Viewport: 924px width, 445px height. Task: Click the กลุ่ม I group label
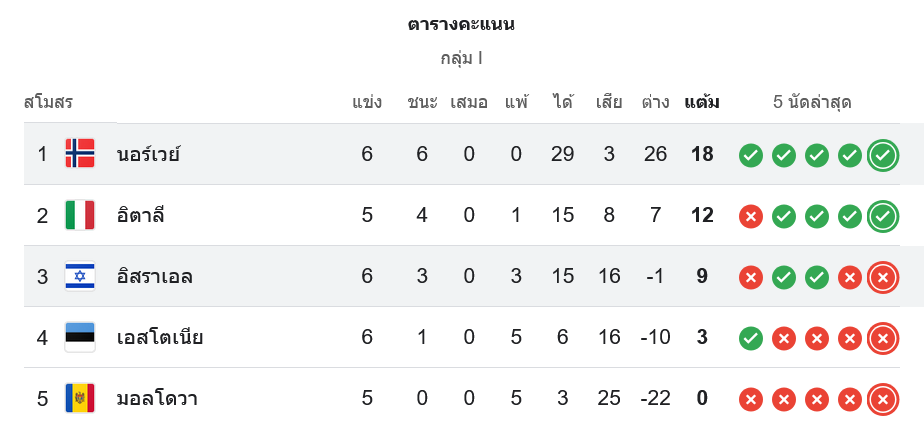pyautogui.click(x=462, y=58)
